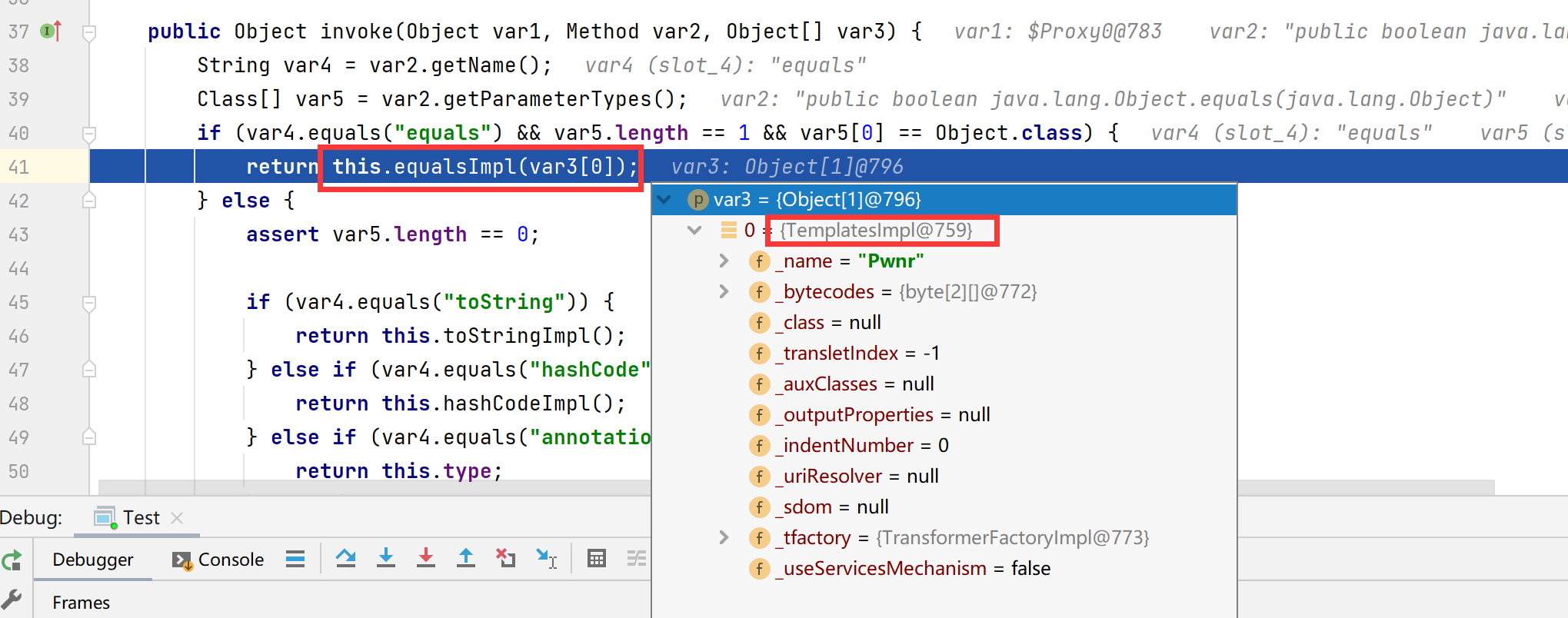Image resolution: width=1568 pixels, height=618 pixels.
Task: Click the field icon beside _auxClasses
Action: 759,384
